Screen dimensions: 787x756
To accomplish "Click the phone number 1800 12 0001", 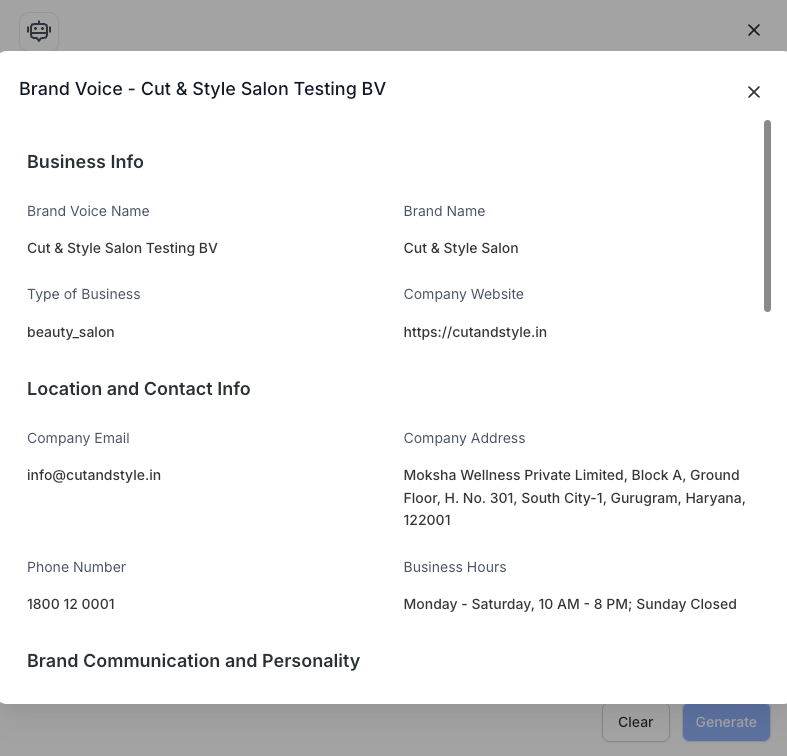I will point(71,604).
